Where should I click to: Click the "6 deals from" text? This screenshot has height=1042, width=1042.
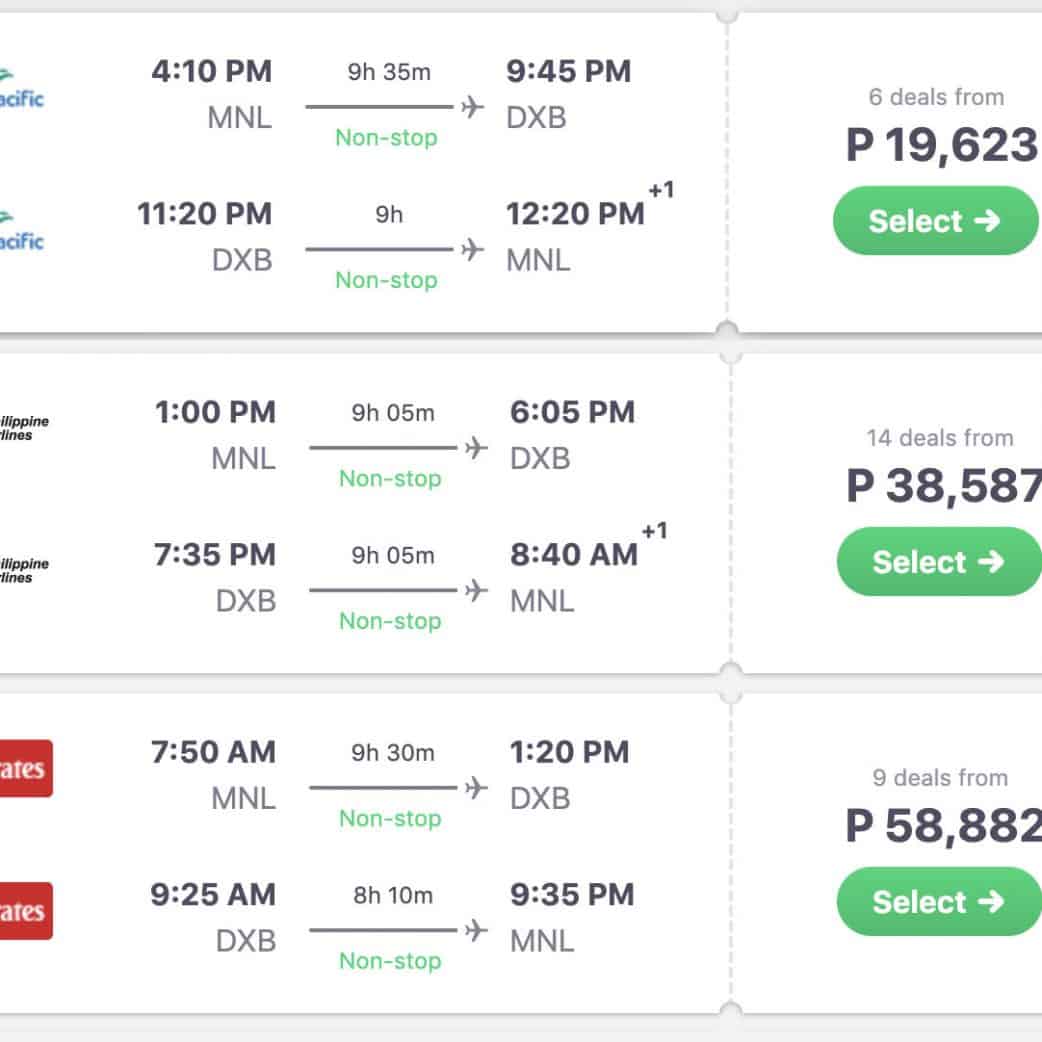click(936, 97)
